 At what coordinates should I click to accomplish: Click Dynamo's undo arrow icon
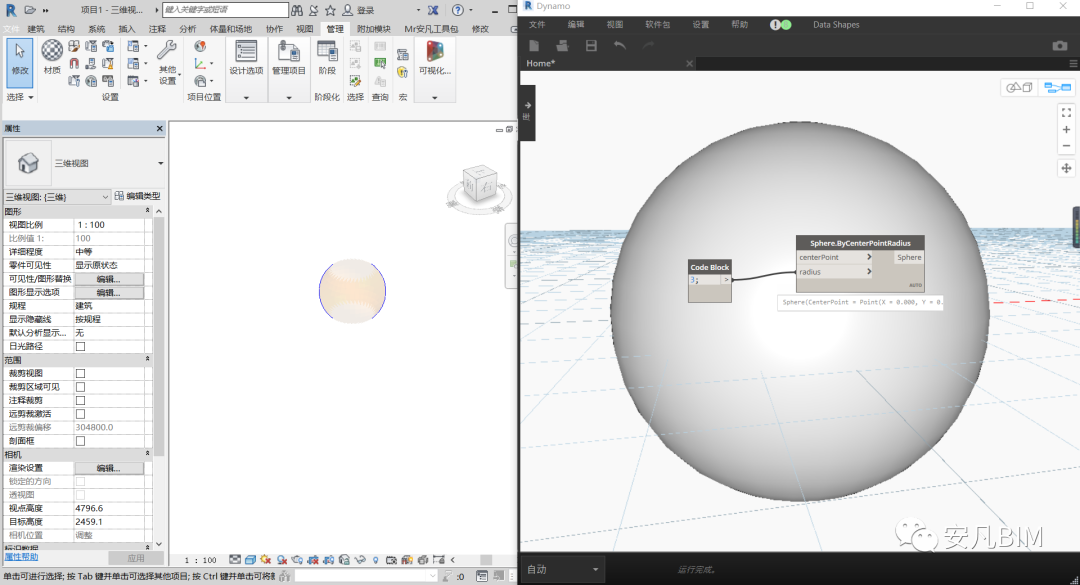pyautogui.click(x=620, y=46)
